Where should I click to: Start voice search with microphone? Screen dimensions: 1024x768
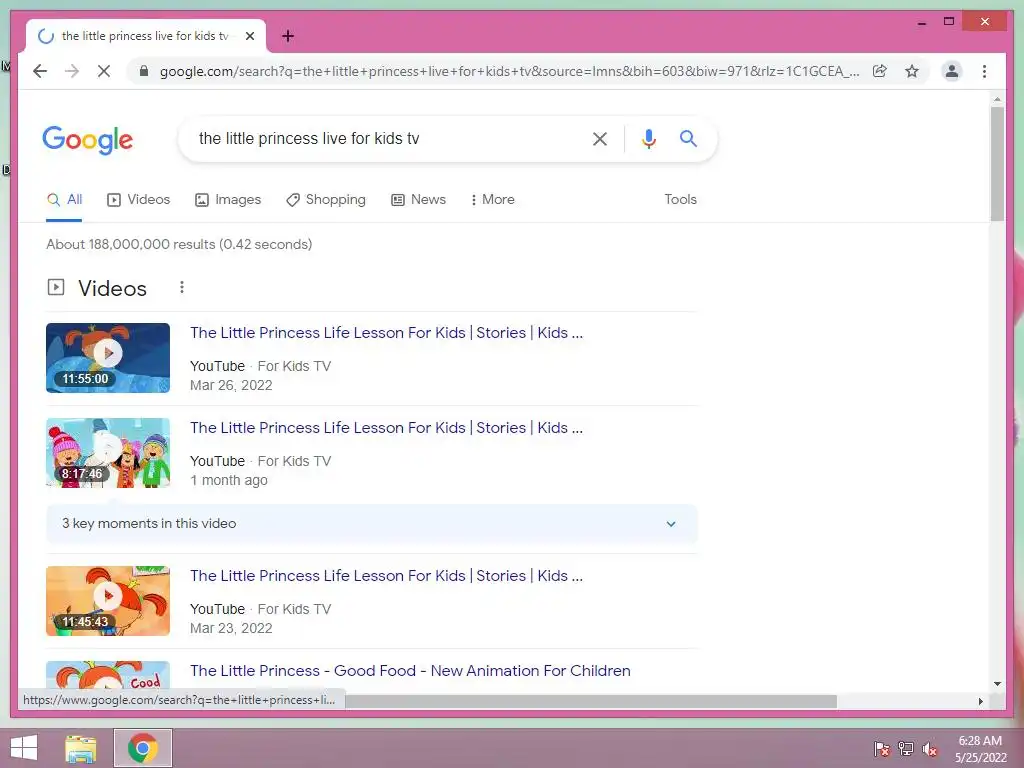click(648, 138)
